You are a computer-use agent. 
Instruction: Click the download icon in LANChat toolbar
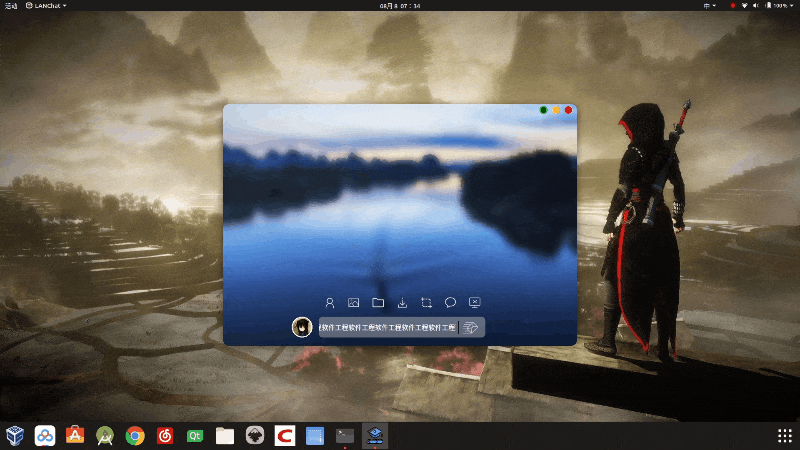402,303
